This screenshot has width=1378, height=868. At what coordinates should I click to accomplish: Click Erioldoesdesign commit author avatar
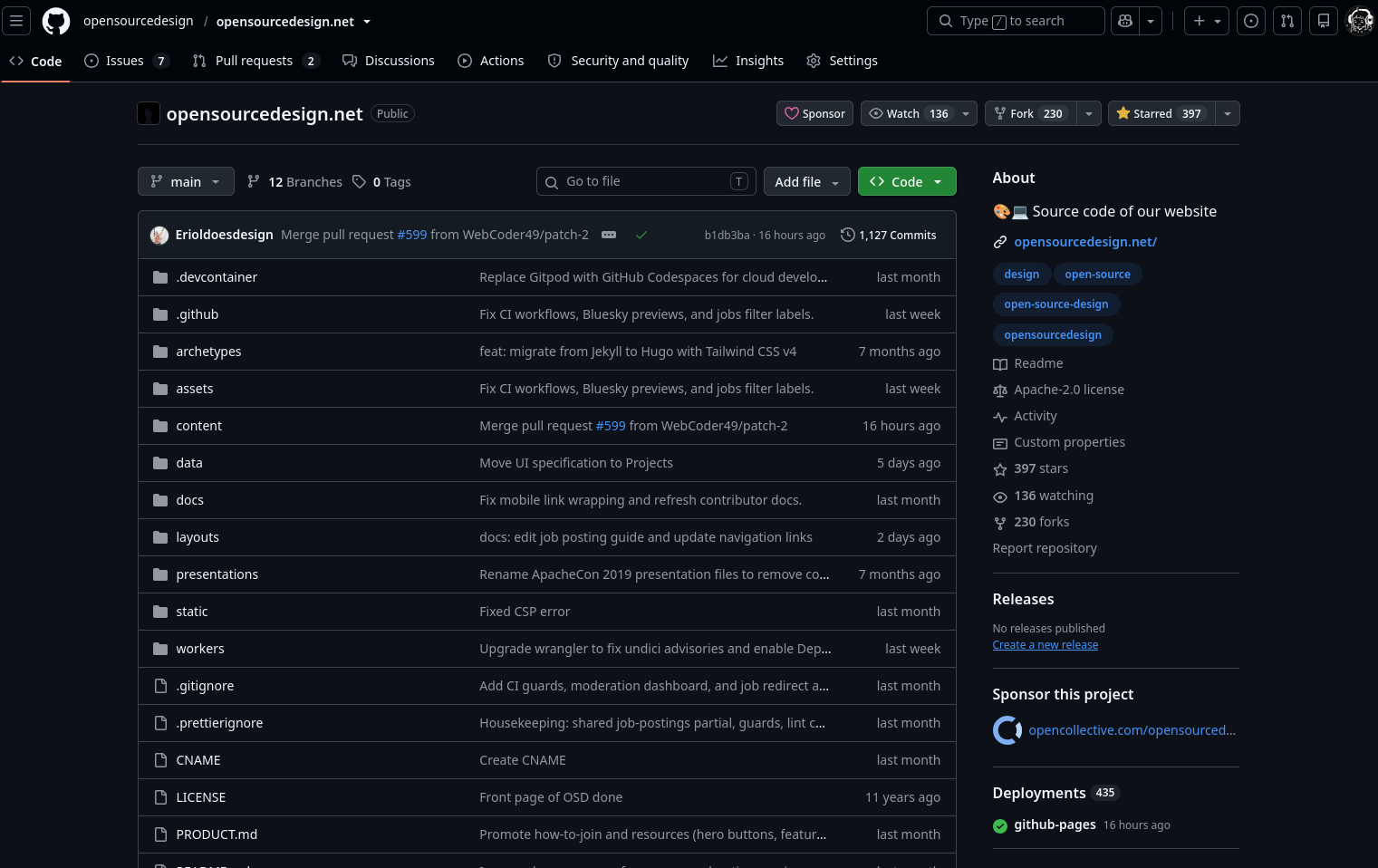159,235
